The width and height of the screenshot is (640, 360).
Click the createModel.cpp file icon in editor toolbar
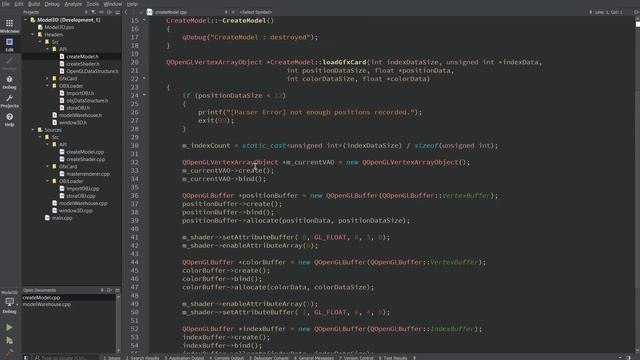click(x=149, y=12)
